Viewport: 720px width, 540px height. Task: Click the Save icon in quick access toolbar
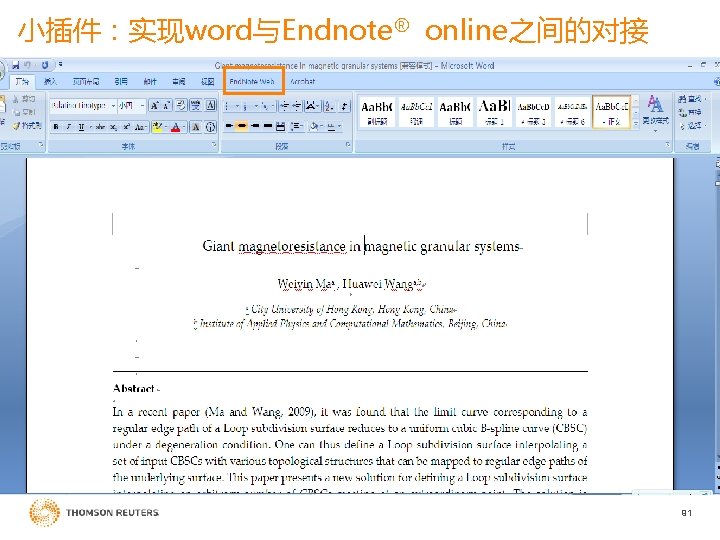[x=16, y=65]
